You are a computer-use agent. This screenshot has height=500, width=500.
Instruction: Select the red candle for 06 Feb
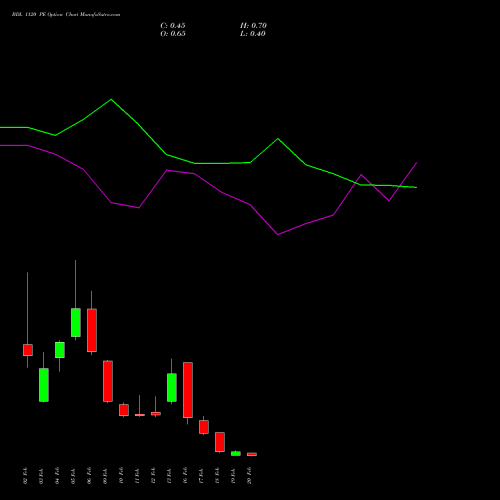point(92,330)
